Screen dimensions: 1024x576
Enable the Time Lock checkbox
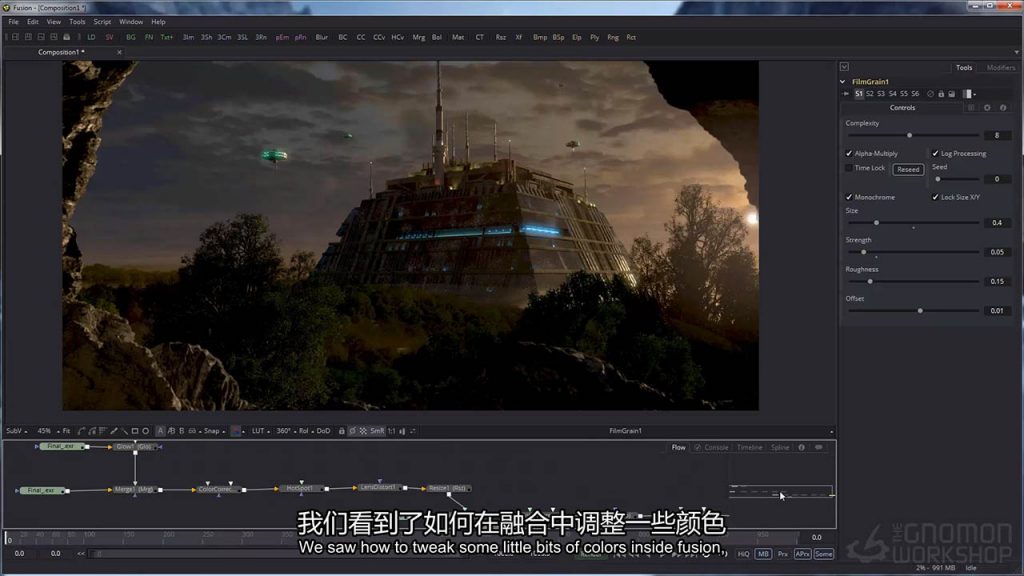click(x=850, y=168)
